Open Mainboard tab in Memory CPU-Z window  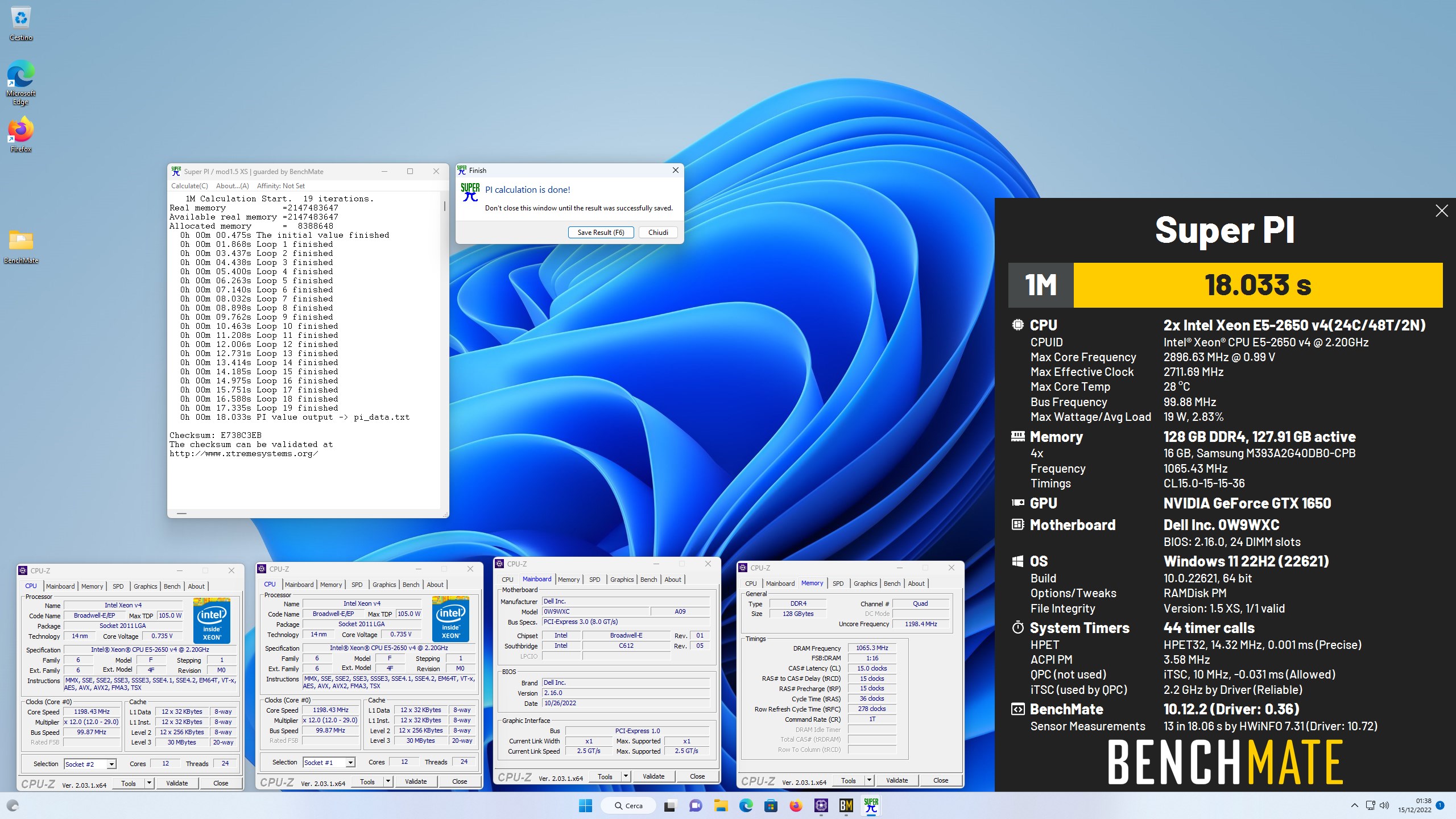[780, 584]
